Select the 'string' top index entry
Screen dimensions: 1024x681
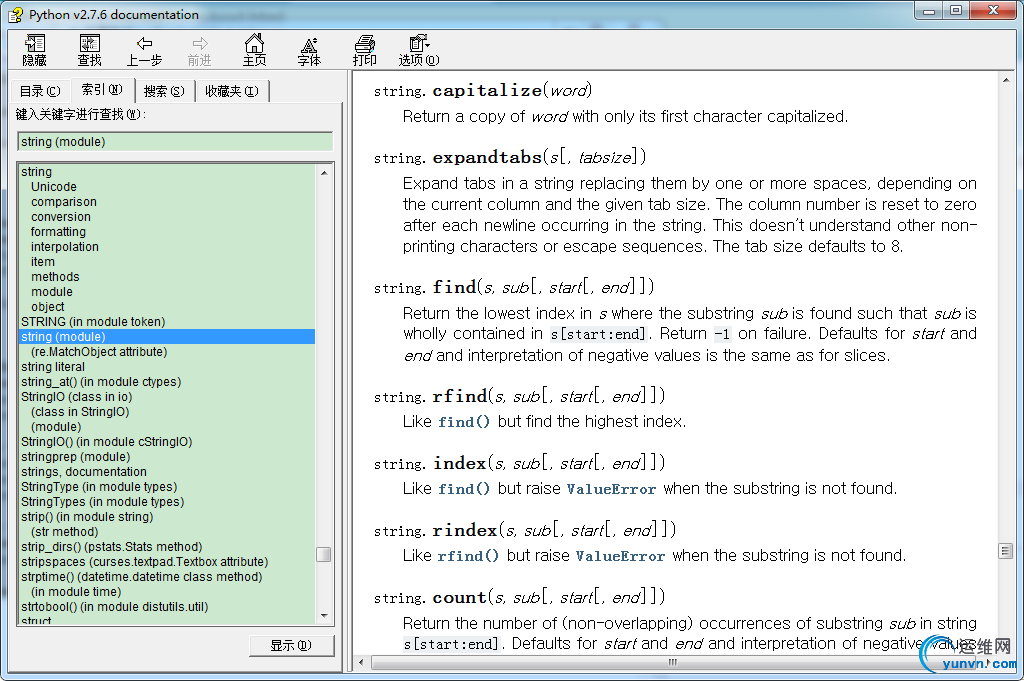37,172
